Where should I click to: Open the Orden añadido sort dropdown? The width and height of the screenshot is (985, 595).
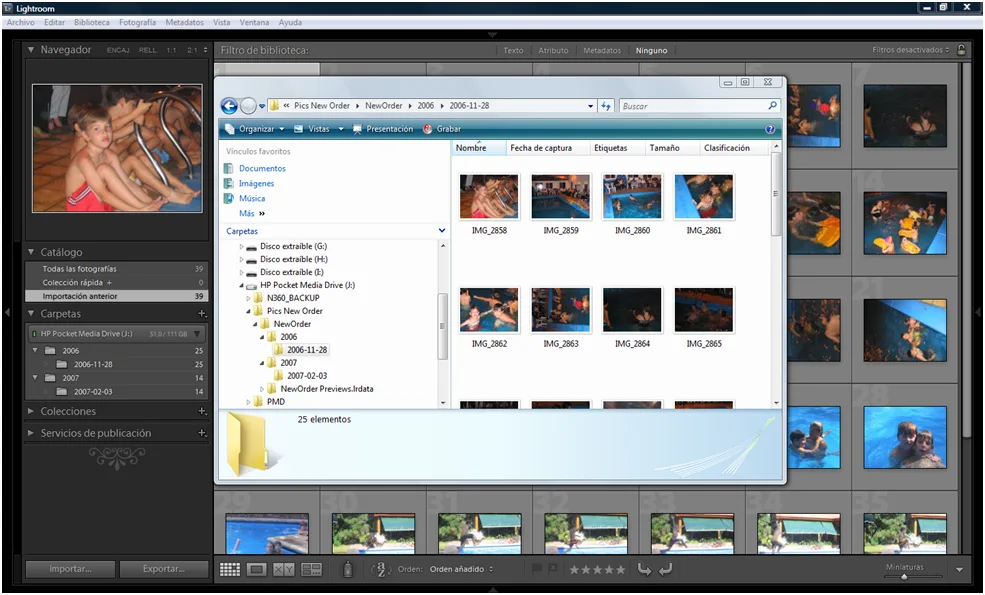coord(467,570)
